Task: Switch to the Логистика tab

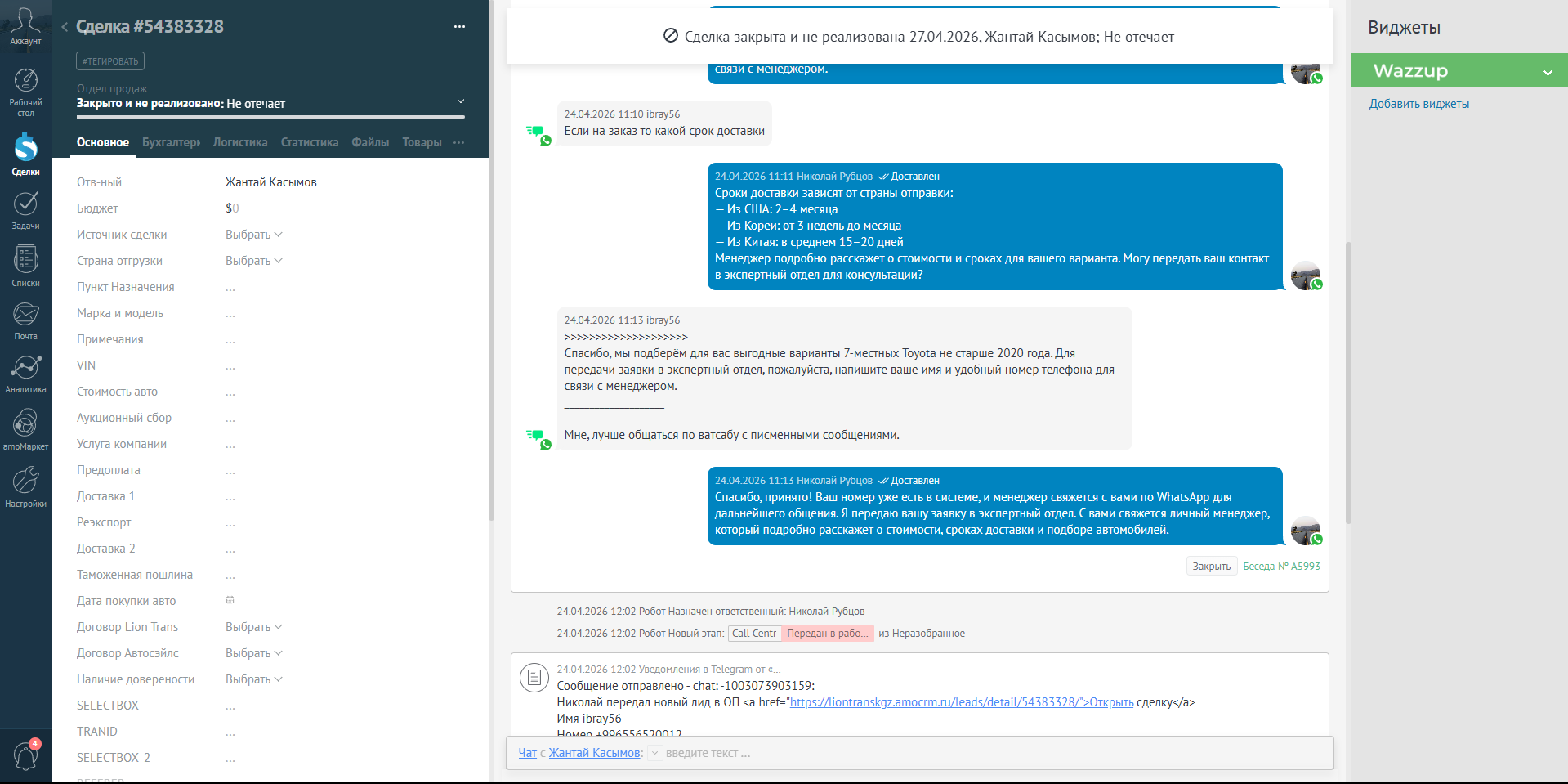Action: [x=240, y=142]
